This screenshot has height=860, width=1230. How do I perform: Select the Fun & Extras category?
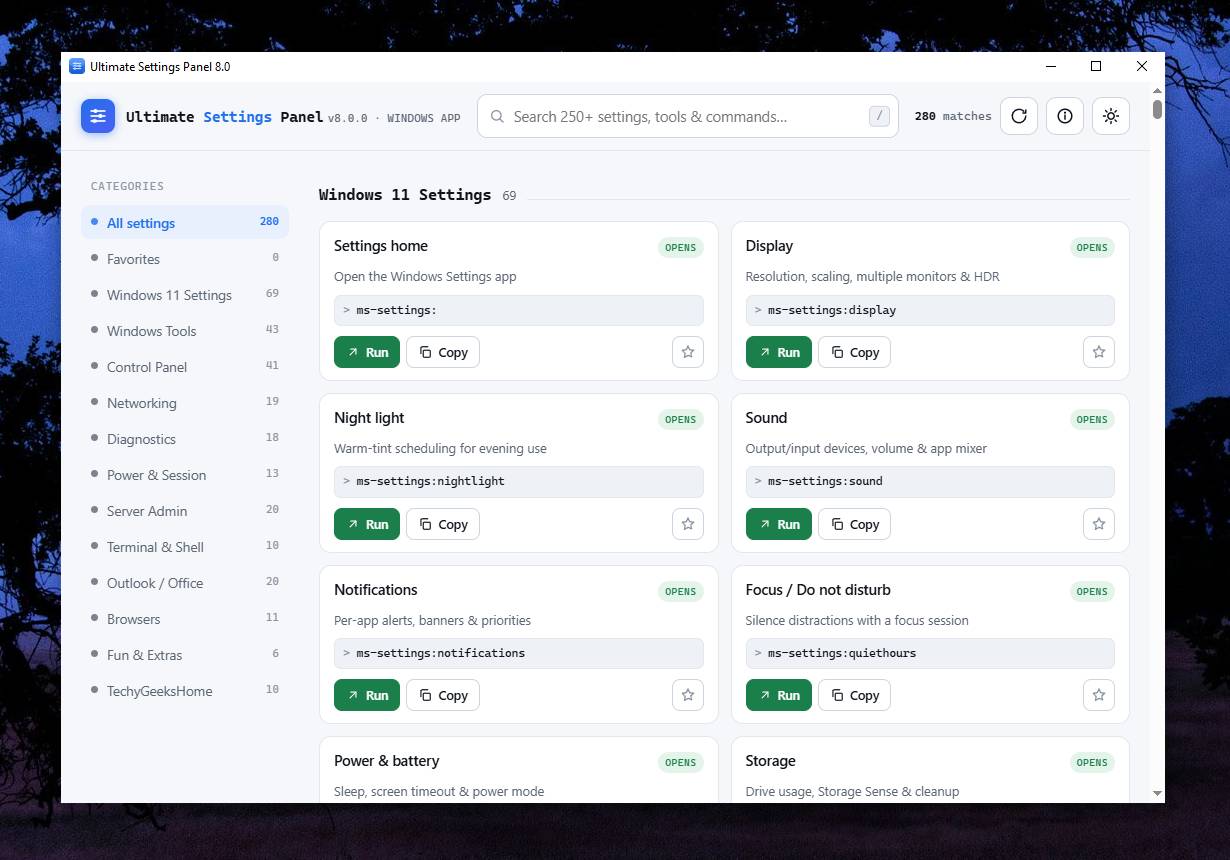click(185, 654)
